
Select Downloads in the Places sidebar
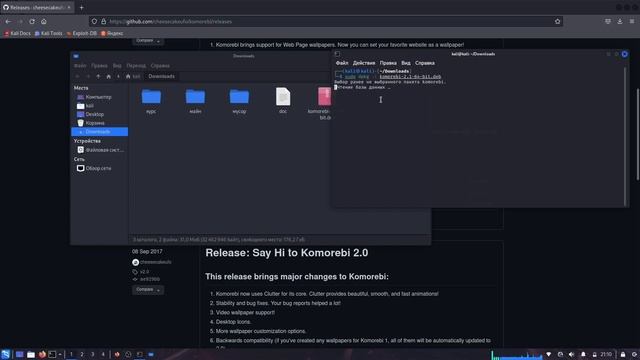(100, 131)
